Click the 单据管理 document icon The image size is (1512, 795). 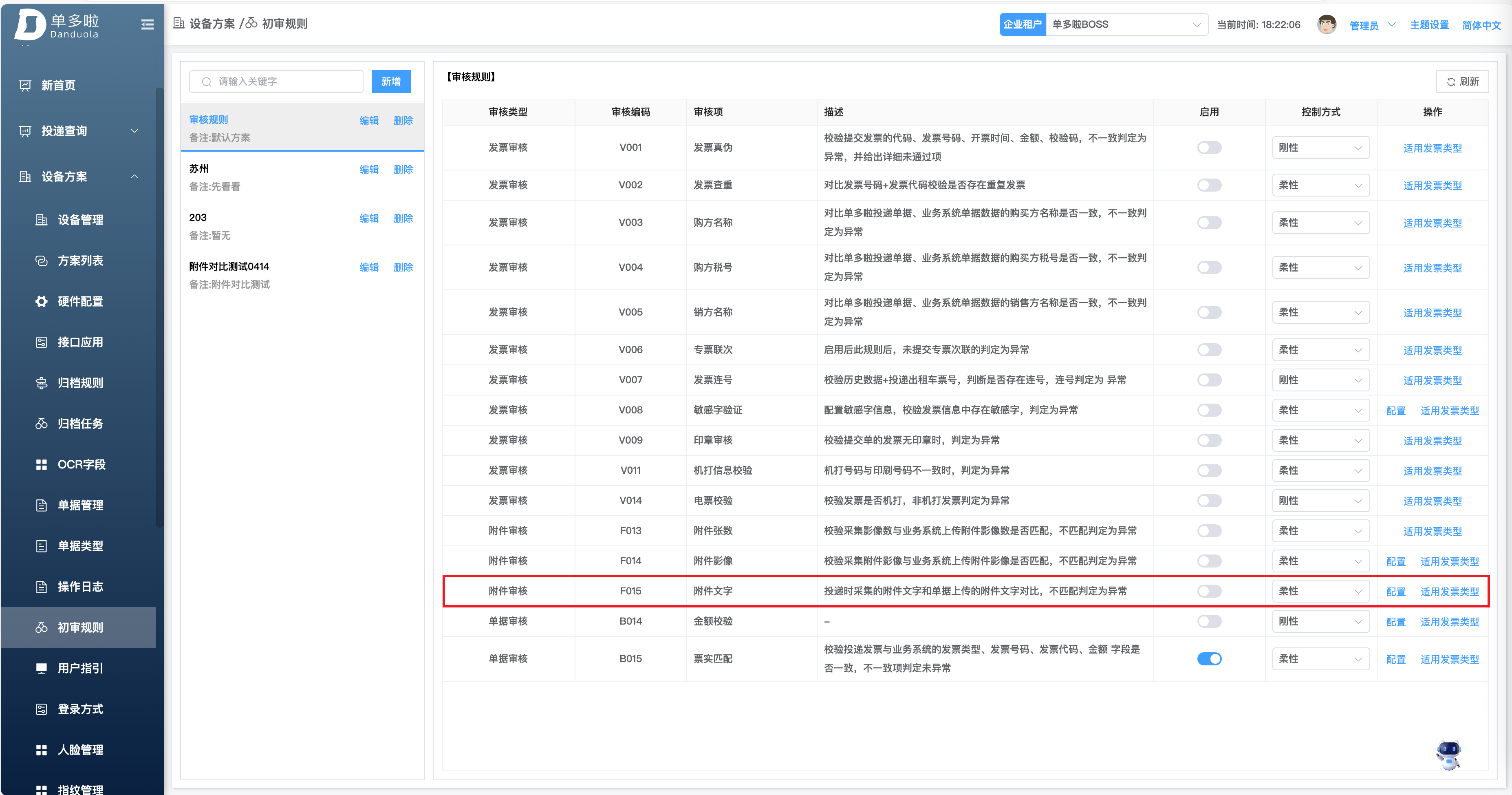41,505
